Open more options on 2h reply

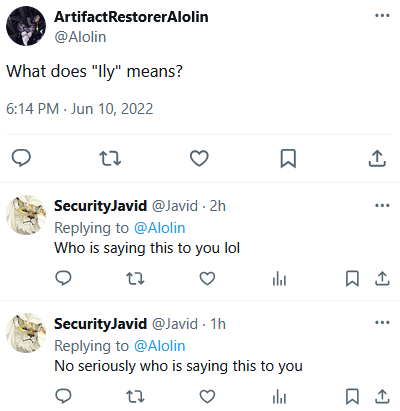pos(382,205)
